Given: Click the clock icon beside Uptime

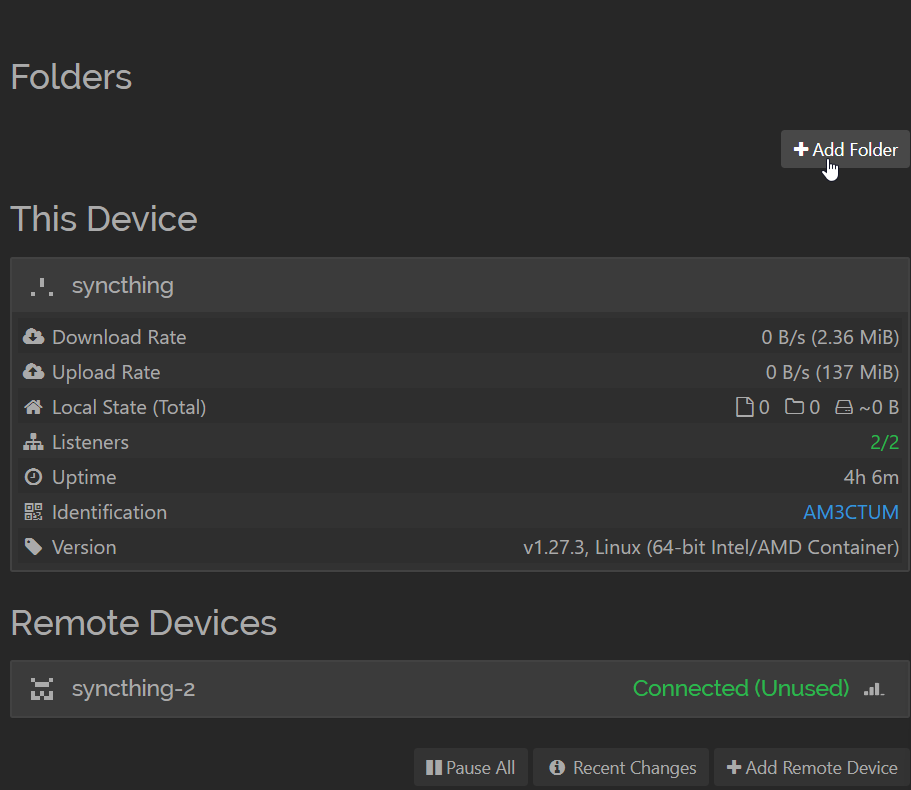Looking at the screenshot, I should [x=33, y=477].
